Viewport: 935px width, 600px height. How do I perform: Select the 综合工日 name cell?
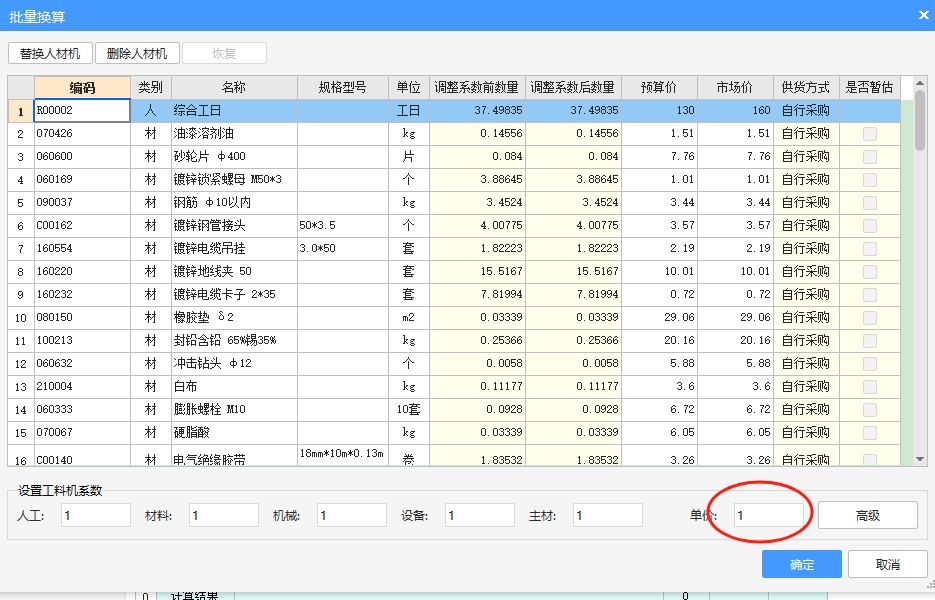[234, 110]
